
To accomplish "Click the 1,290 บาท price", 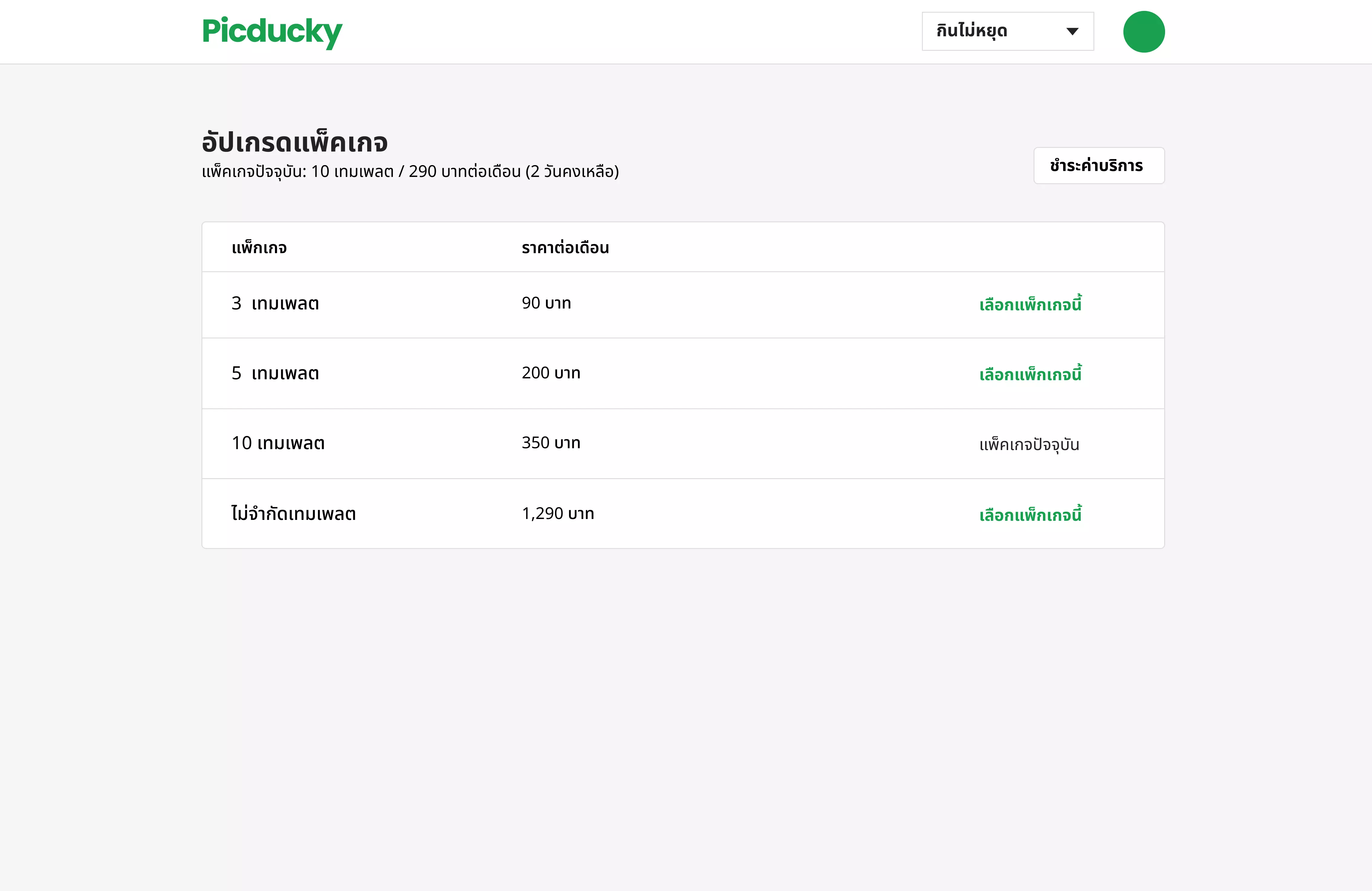I will coord(557,514).
